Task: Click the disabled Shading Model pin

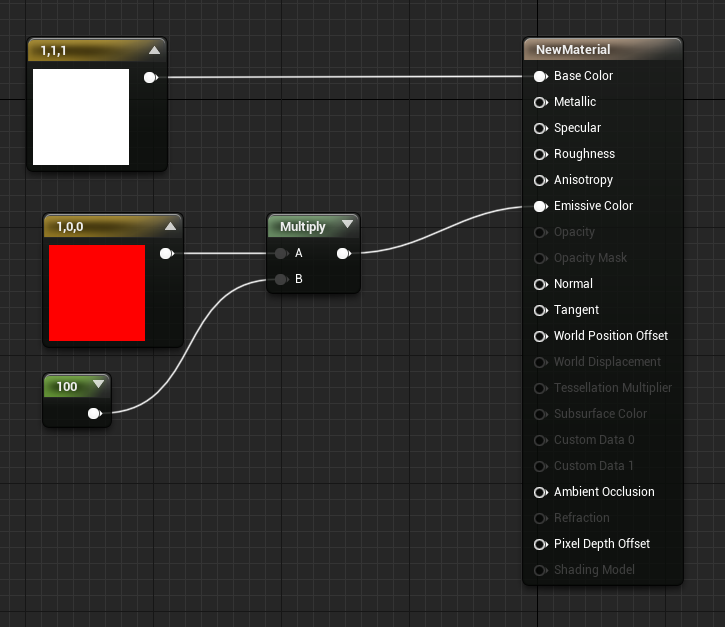Action: (541, 570)
